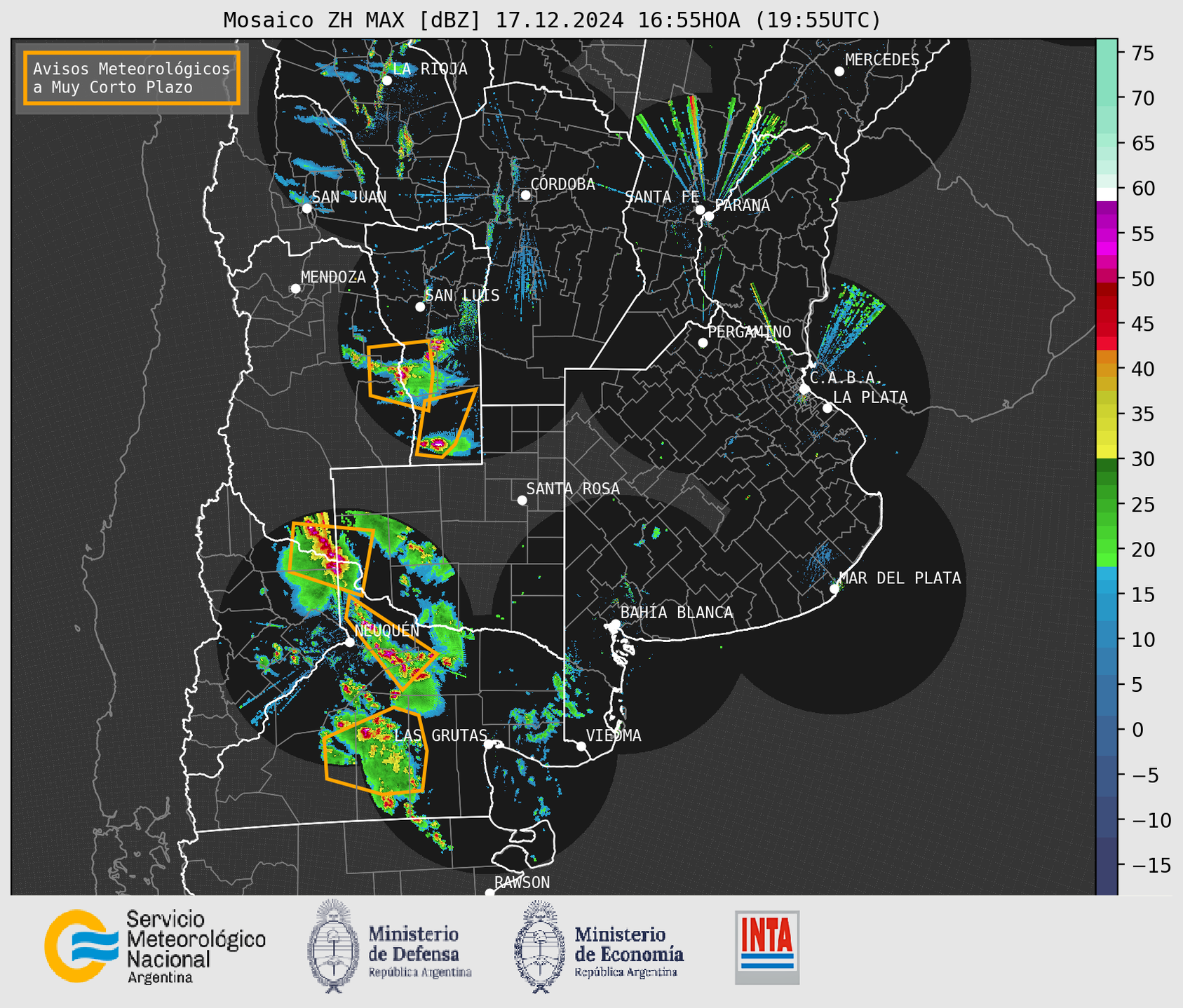This screenshot has width=1183, height=1008.
Task: Click the LA PLATA city label
Action: point(870,397)
